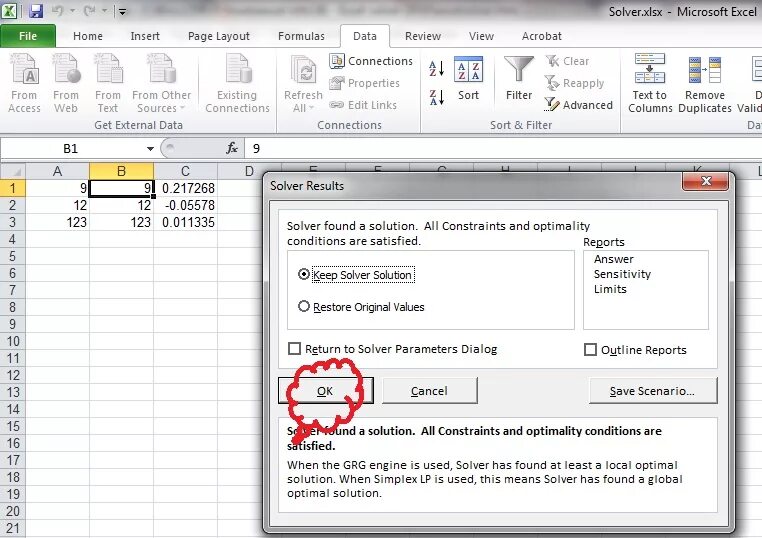The width and height of the screenshot is (762, 538).
Task: Switch to the Insert tab
Action: click(x=145, y=36)
